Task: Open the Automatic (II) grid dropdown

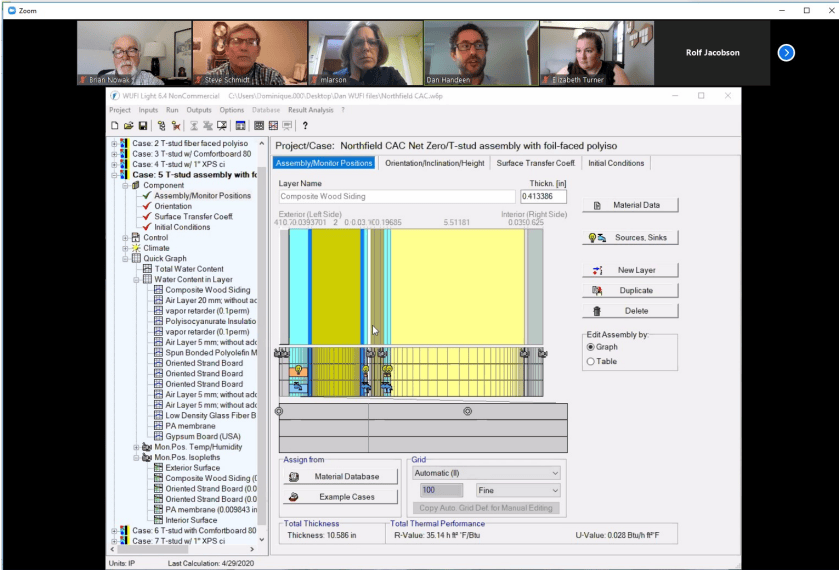Action: click(x=555, y=473)
